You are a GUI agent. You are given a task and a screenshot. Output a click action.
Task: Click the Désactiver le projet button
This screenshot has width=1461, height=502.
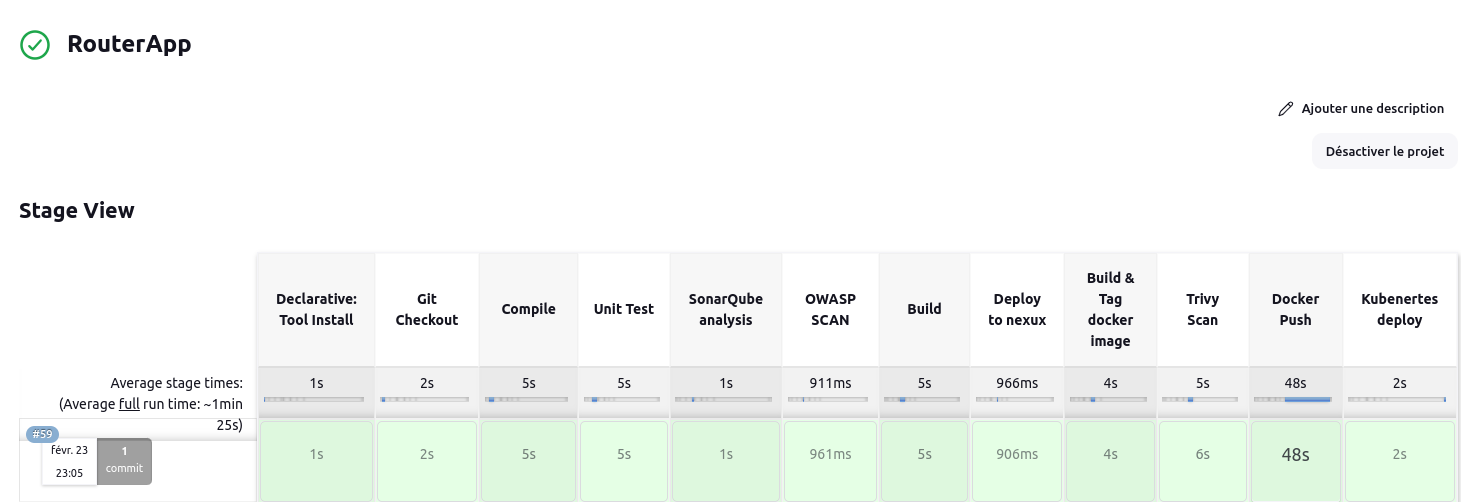(x=1384, y=152)
